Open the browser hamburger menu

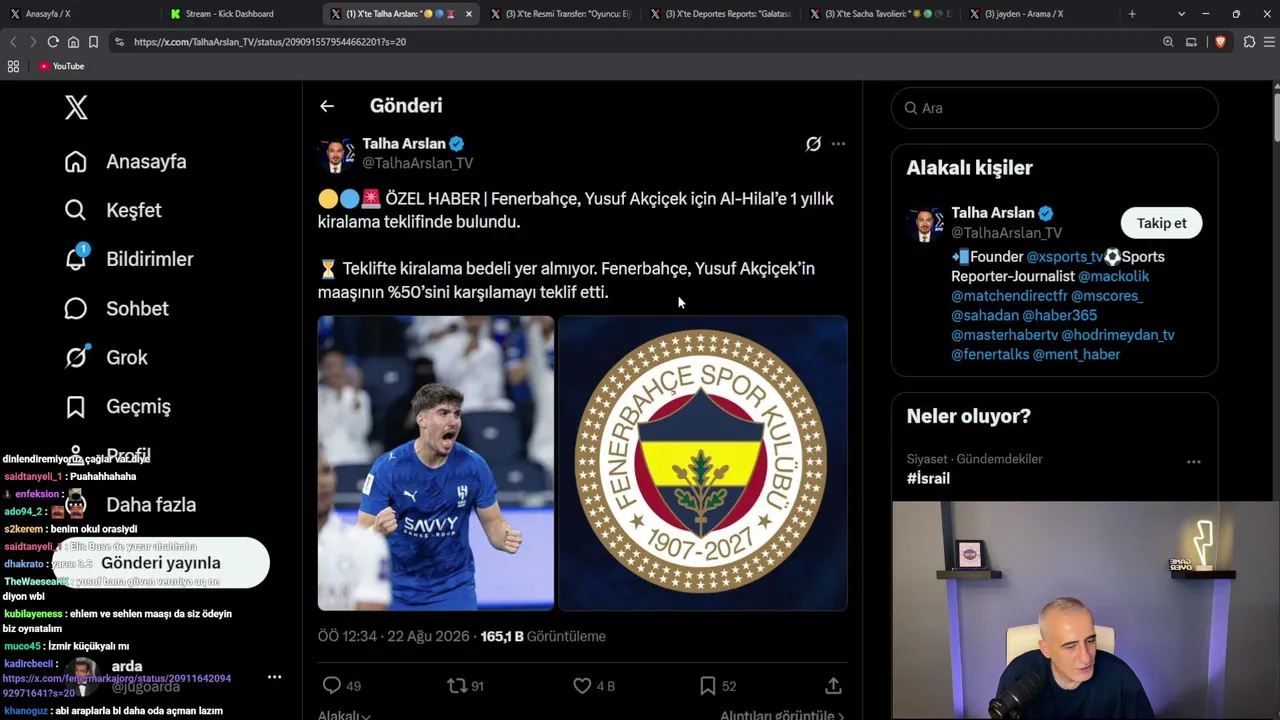point(1270,42)
